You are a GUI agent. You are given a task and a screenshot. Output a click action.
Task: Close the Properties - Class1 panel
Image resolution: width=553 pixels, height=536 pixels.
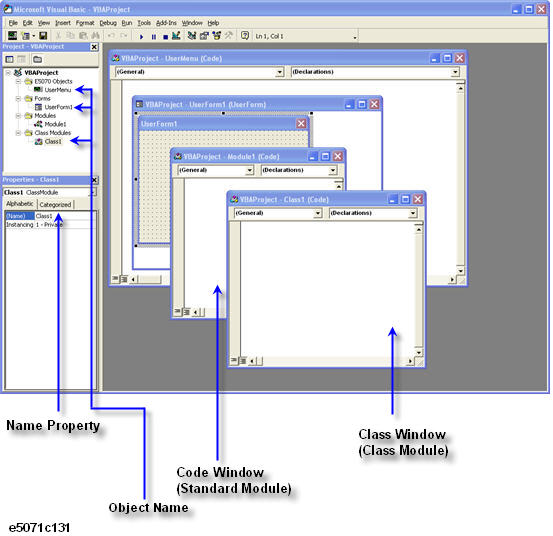coord(95,180)
